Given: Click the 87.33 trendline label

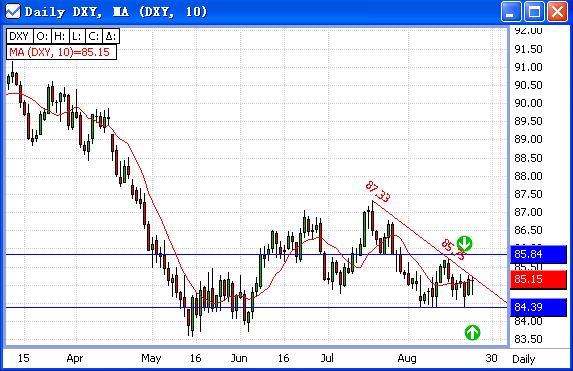Looking at the screenshot, I should (x=377, y=192).
